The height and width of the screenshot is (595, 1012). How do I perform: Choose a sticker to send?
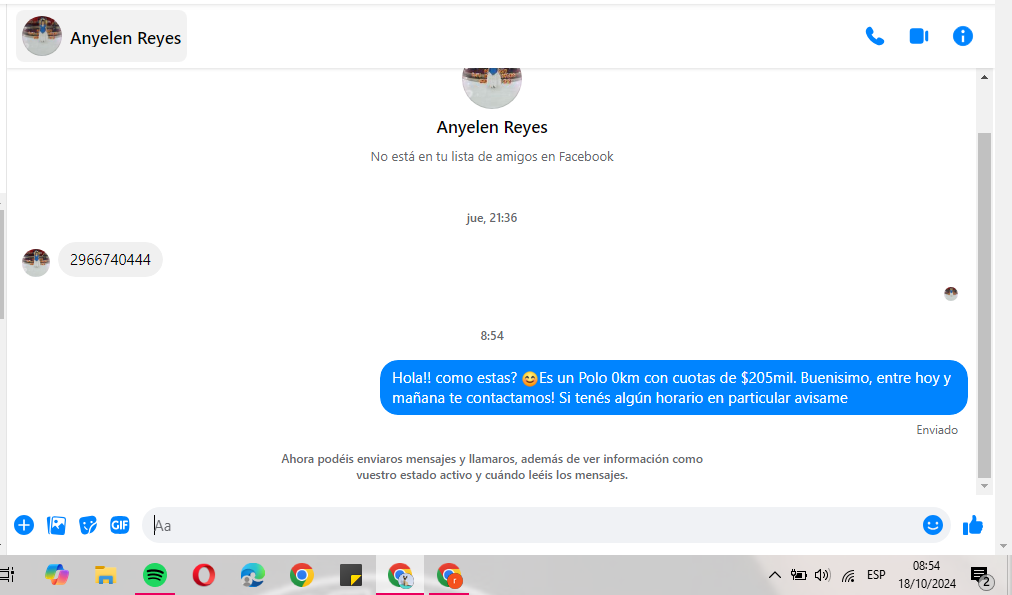(x=88, y=525)
